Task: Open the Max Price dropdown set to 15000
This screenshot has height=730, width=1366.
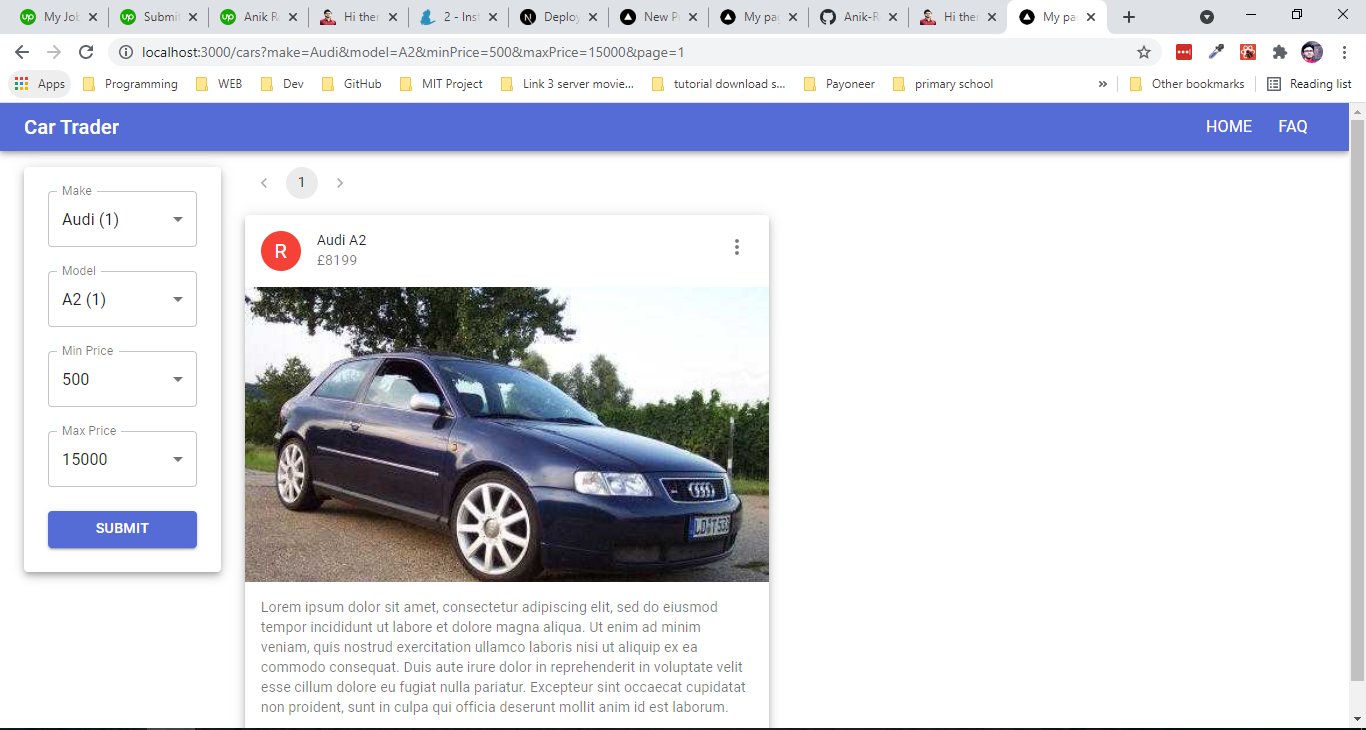Action: point(122,459)
